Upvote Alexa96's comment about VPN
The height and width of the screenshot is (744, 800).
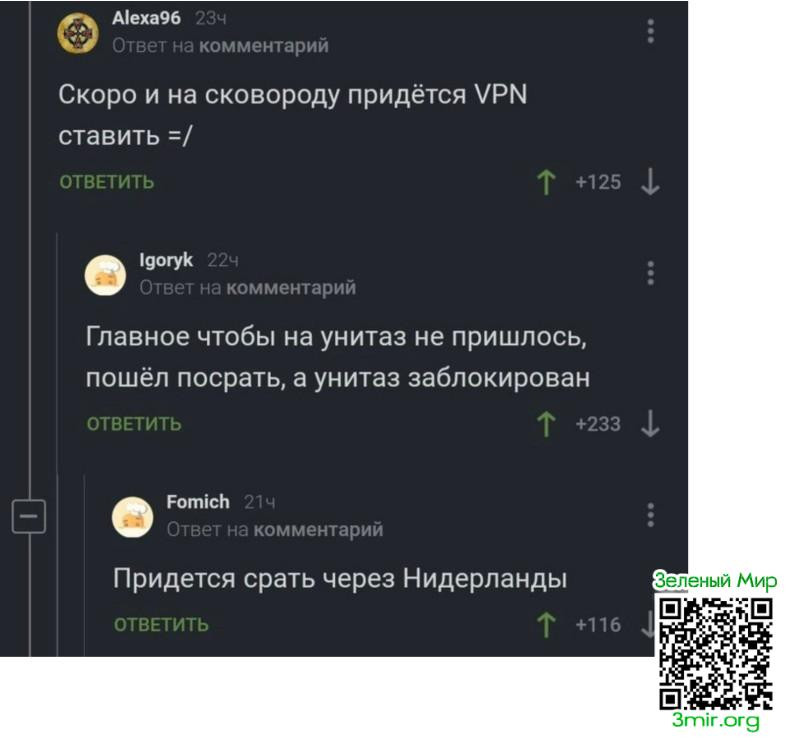(x=546, y=182)
